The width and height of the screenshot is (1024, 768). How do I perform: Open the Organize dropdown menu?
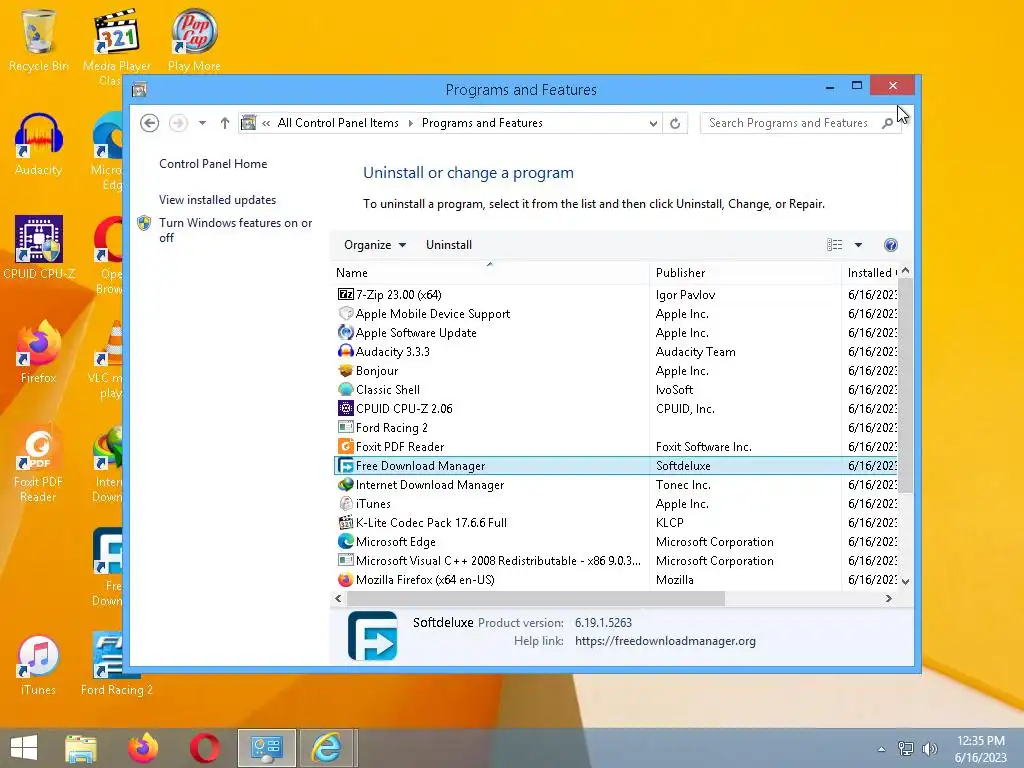(375, 245)
